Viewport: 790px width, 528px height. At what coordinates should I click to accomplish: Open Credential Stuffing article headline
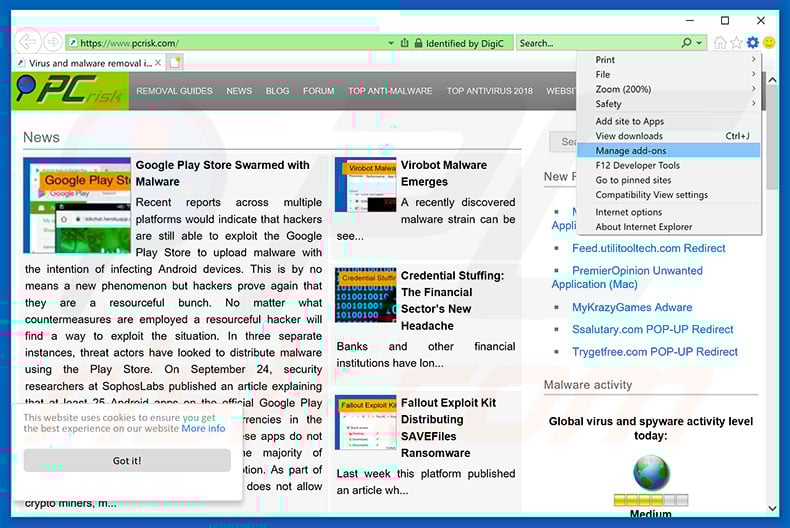(452, 301)
